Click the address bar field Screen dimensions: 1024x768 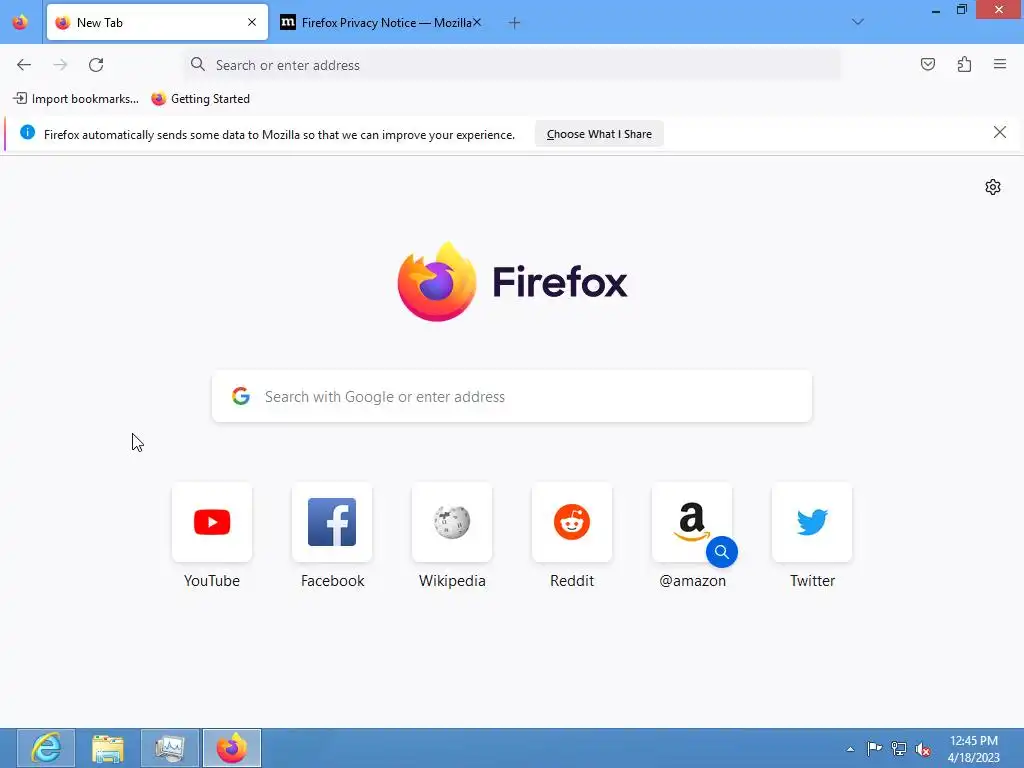[513, 65]
